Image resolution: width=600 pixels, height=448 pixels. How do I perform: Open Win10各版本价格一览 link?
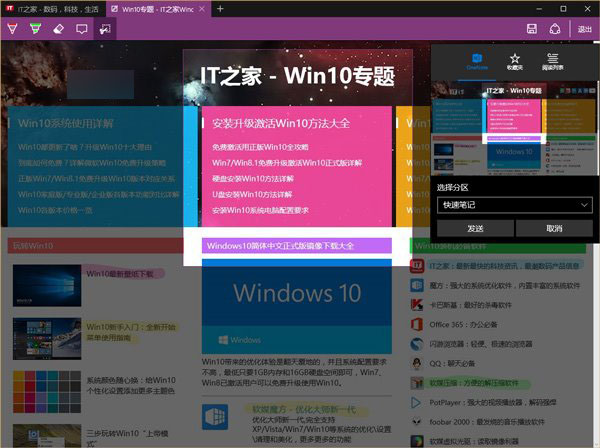coord(55,210)
